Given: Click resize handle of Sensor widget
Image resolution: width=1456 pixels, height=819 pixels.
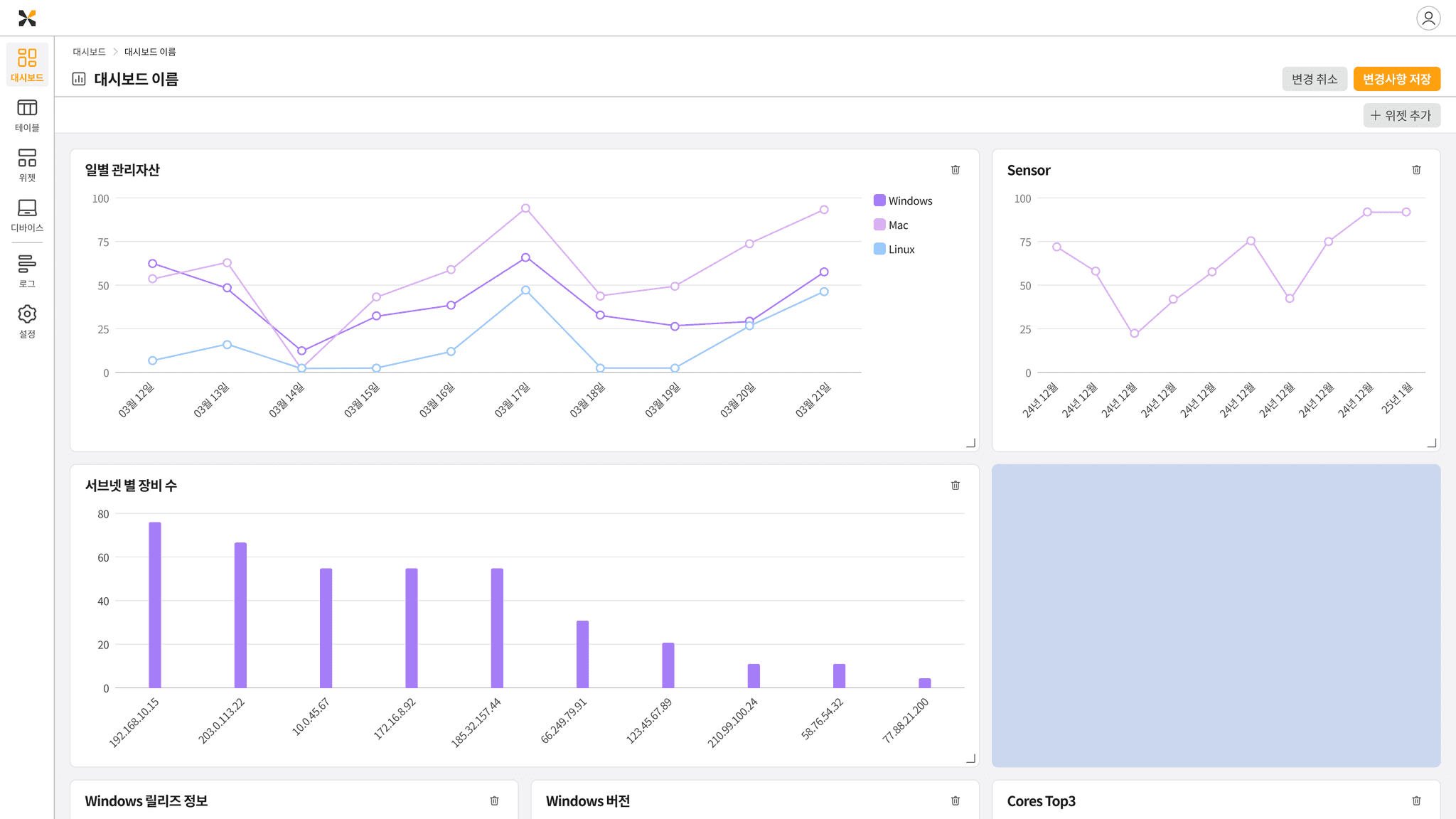Looking at the screenshot, I should click(x=1432, y=443).
